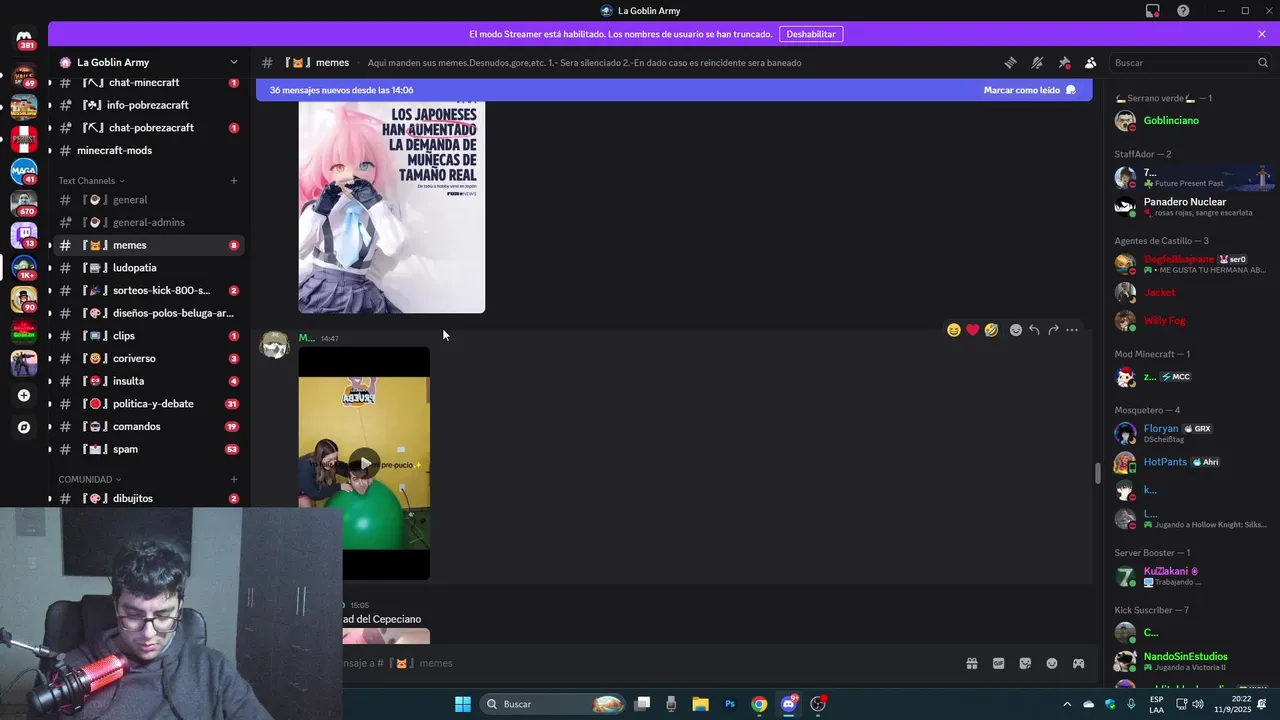The height and width of the screenshot is (720, 1280).
Task: Open the message more options ellipsis
Action: click(1072, 330)
